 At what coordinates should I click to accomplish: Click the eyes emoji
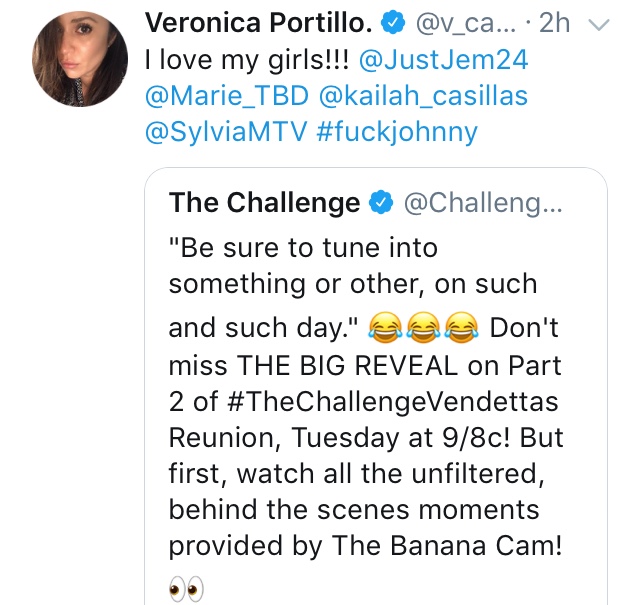pyautogui.click(x=186, y=589)
